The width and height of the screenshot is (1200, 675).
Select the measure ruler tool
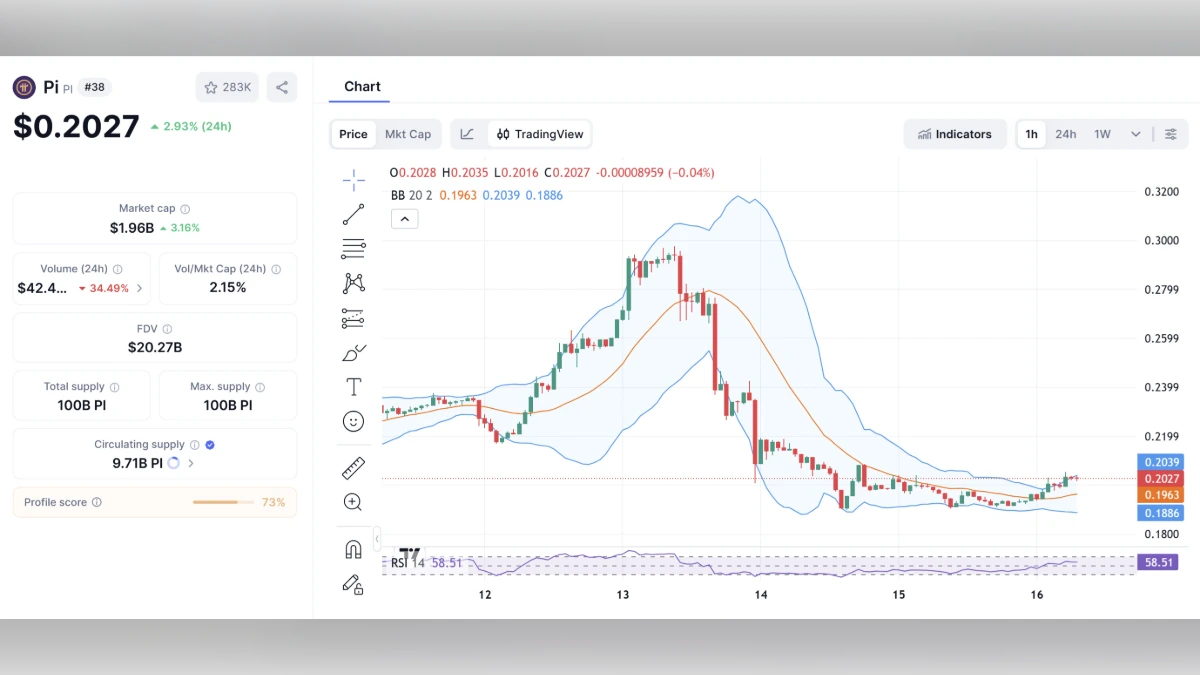point(353,467)
